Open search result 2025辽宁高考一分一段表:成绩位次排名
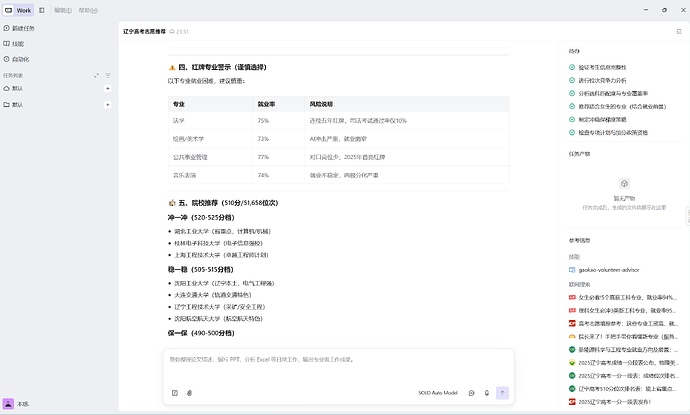The height and width of the screenshot is (415, 690). point(623,375)
